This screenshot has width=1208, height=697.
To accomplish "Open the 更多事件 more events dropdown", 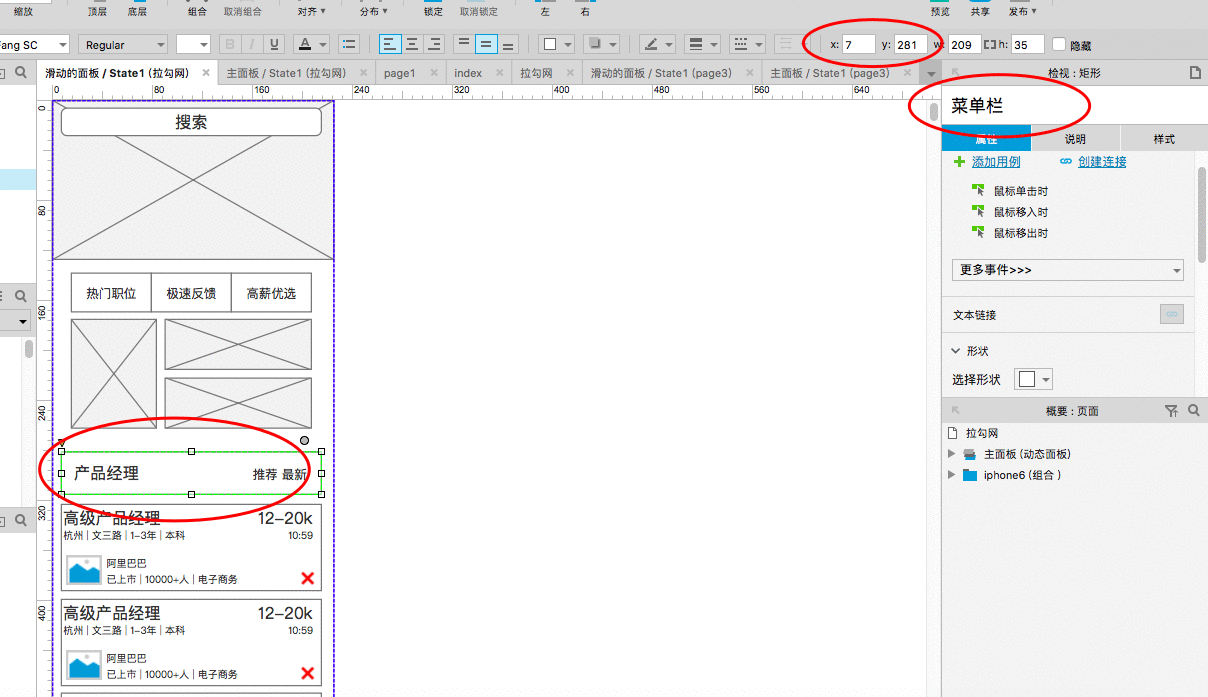I will (x=1067, y=270).
